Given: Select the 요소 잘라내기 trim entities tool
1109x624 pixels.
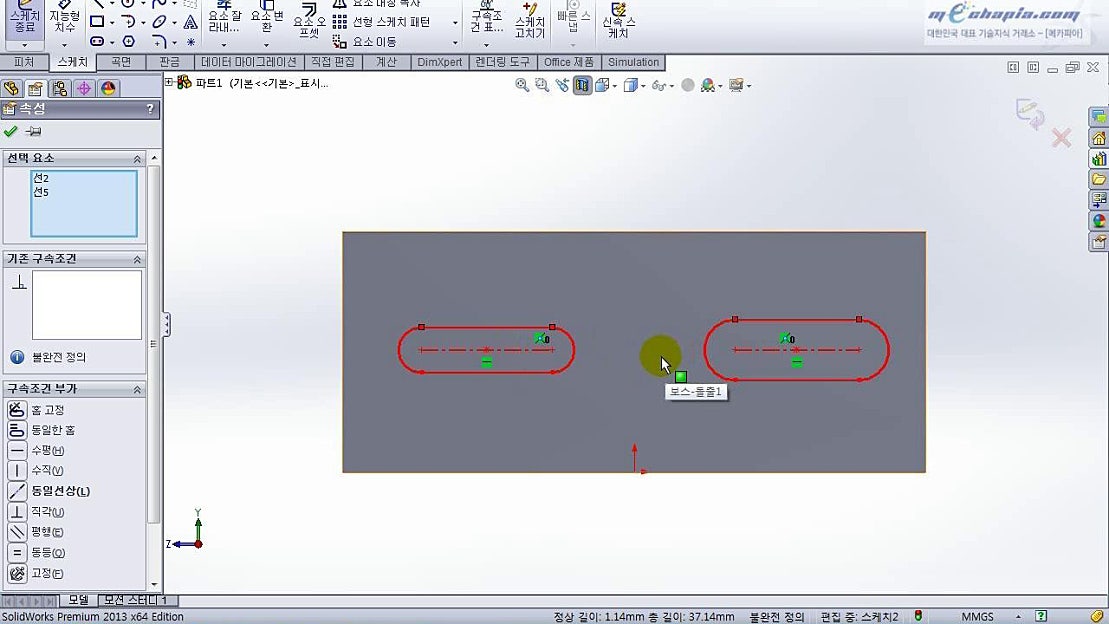Looking at the screenshot, I should click(222, 18).
